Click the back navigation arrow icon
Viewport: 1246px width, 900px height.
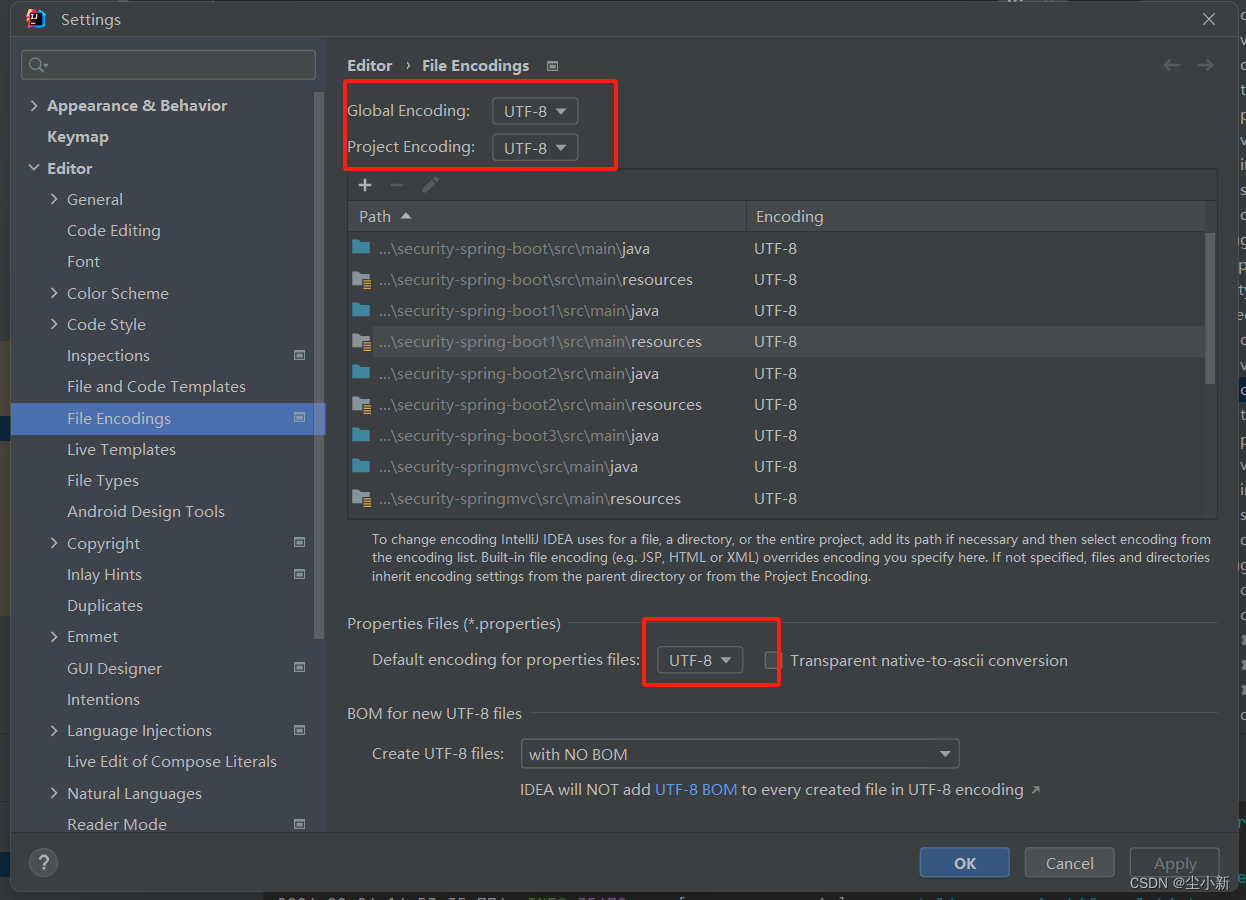(x=1171, y=65)
